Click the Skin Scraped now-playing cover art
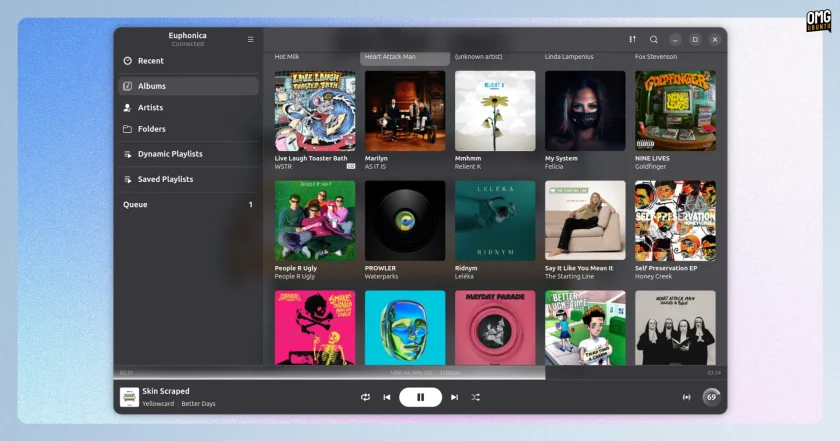 (129, 397)
